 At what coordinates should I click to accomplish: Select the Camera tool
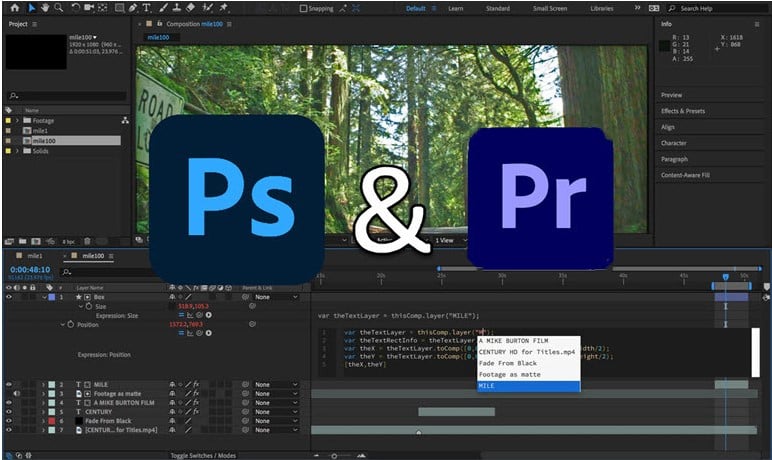[89, 8]
